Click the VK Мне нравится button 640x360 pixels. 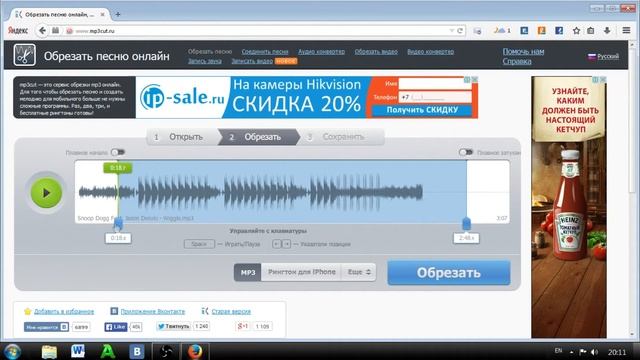[x=46, y=327]
